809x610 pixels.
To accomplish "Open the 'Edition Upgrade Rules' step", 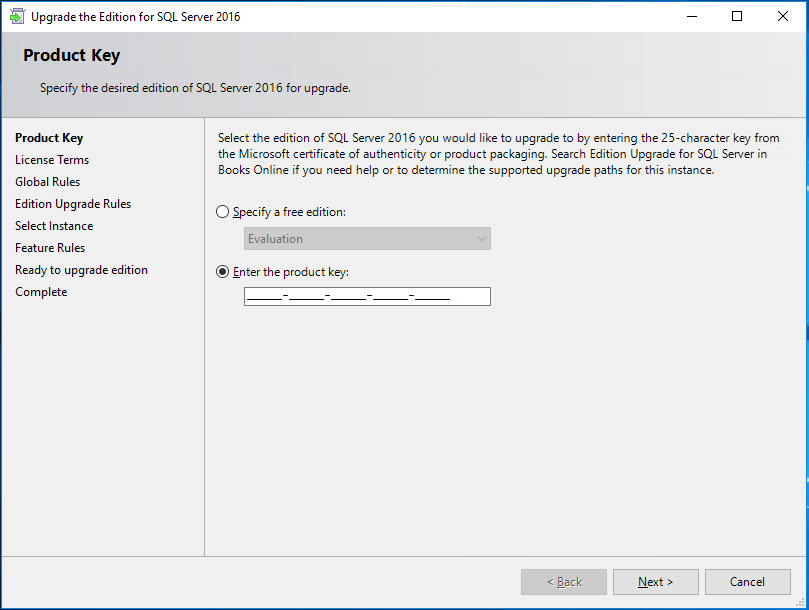I will (72, 203).
